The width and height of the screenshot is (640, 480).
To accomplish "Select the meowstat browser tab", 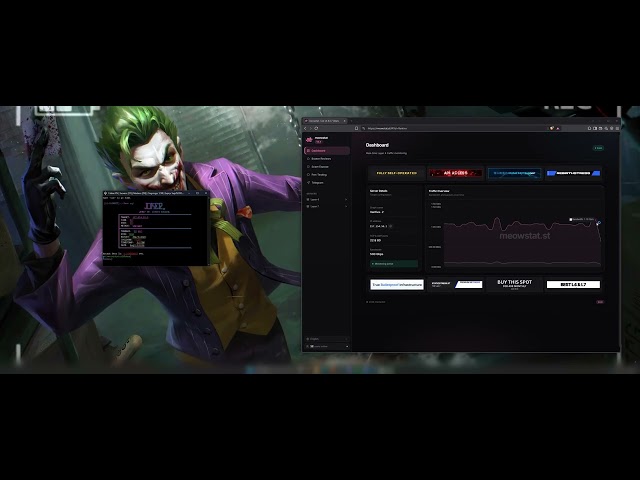I will tap(324, 121).
